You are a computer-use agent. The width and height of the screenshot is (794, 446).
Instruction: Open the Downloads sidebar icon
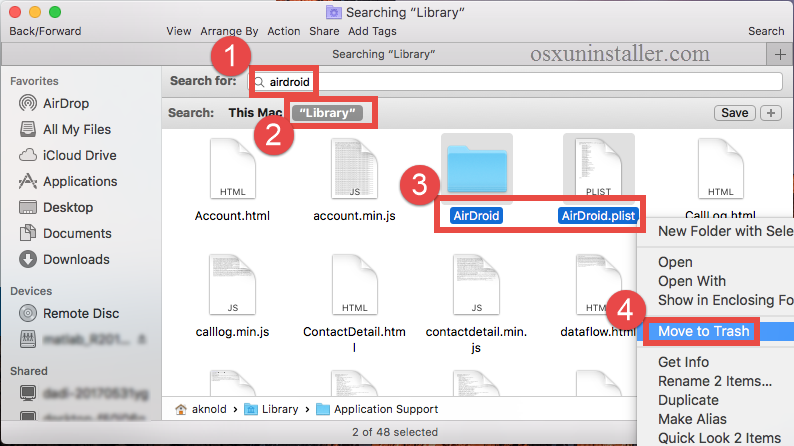click(28, 259)
